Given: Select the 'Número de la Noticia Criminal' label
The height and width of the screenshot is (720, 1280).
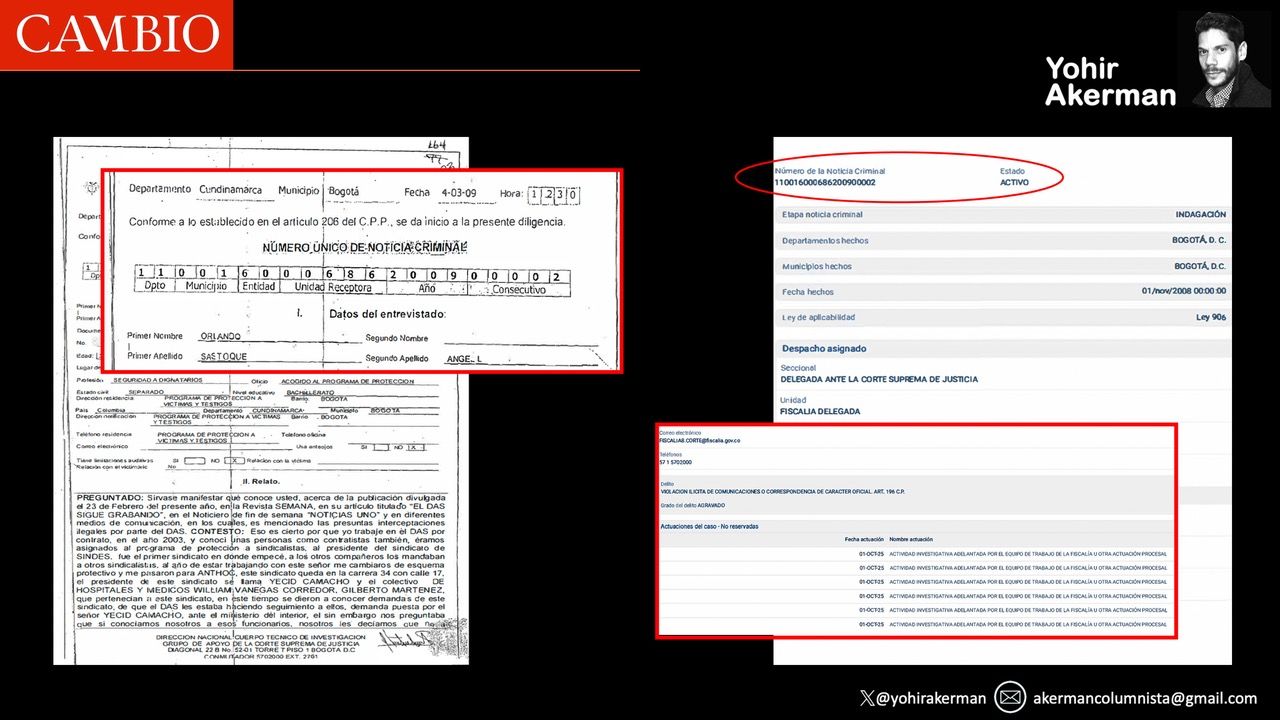Looking at the screenshot, I should click(830, 171).
